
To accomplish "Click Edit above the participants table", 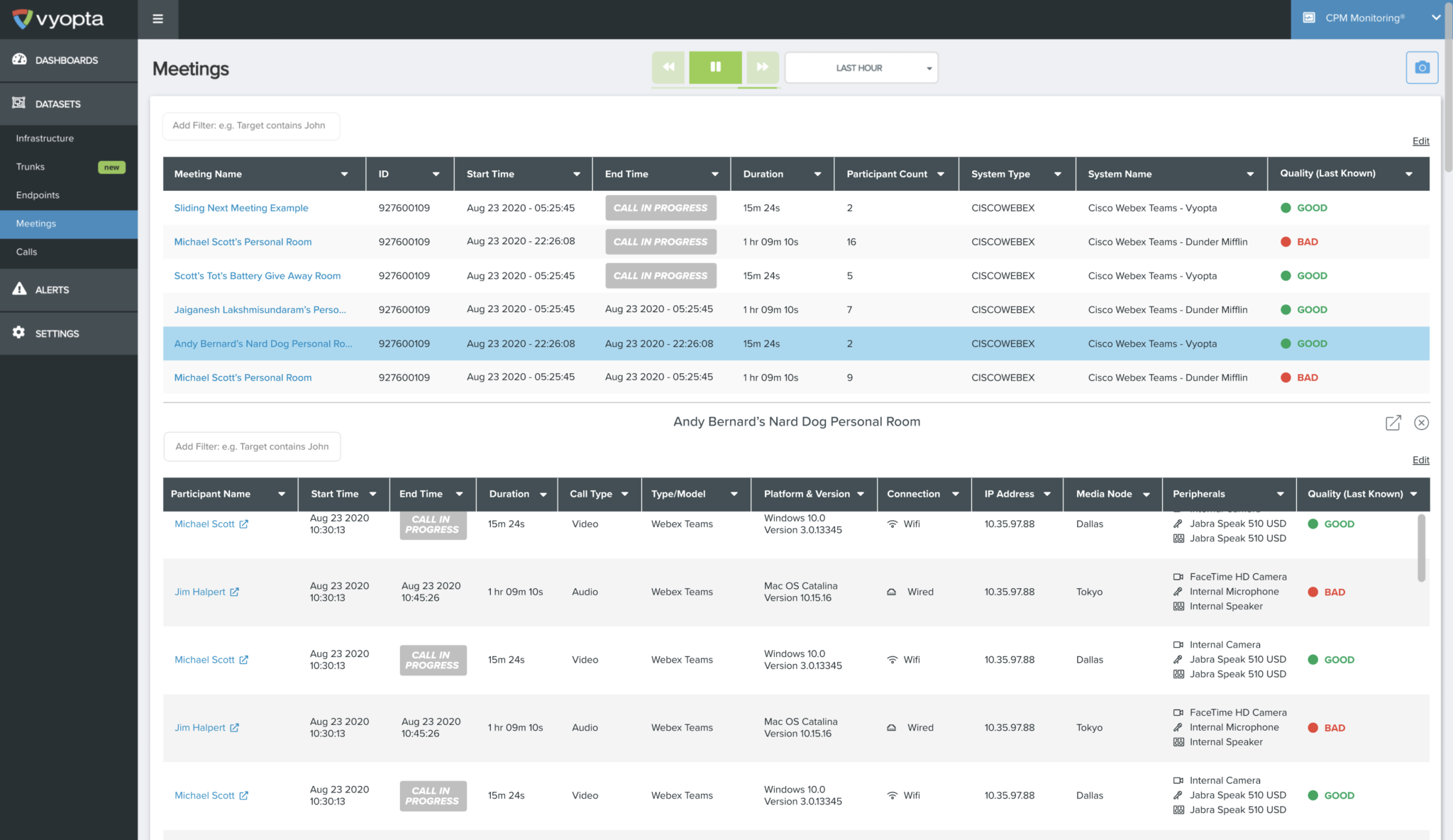I will point(1420,460).
